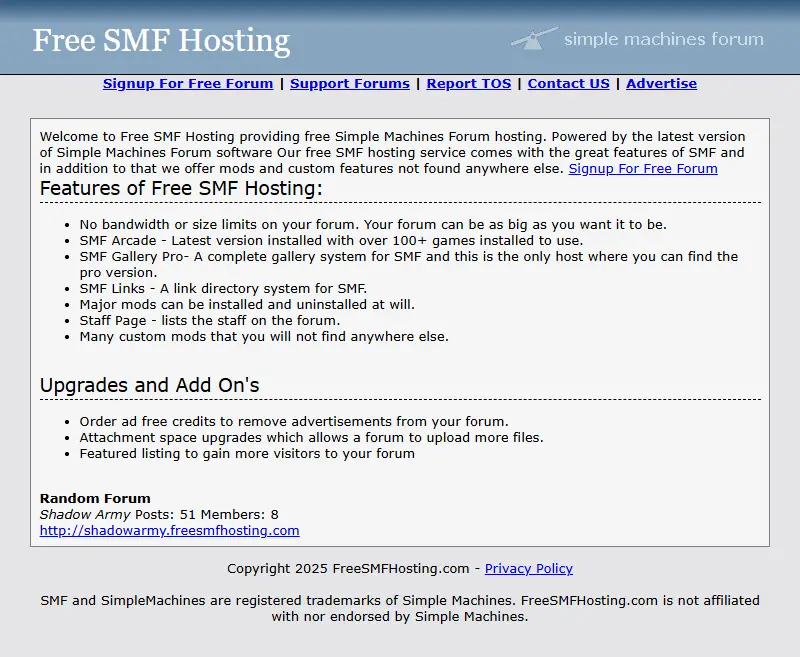Click the SMF Links bullet text
Screen dimensions: 800x657
[x=223, y=288]
